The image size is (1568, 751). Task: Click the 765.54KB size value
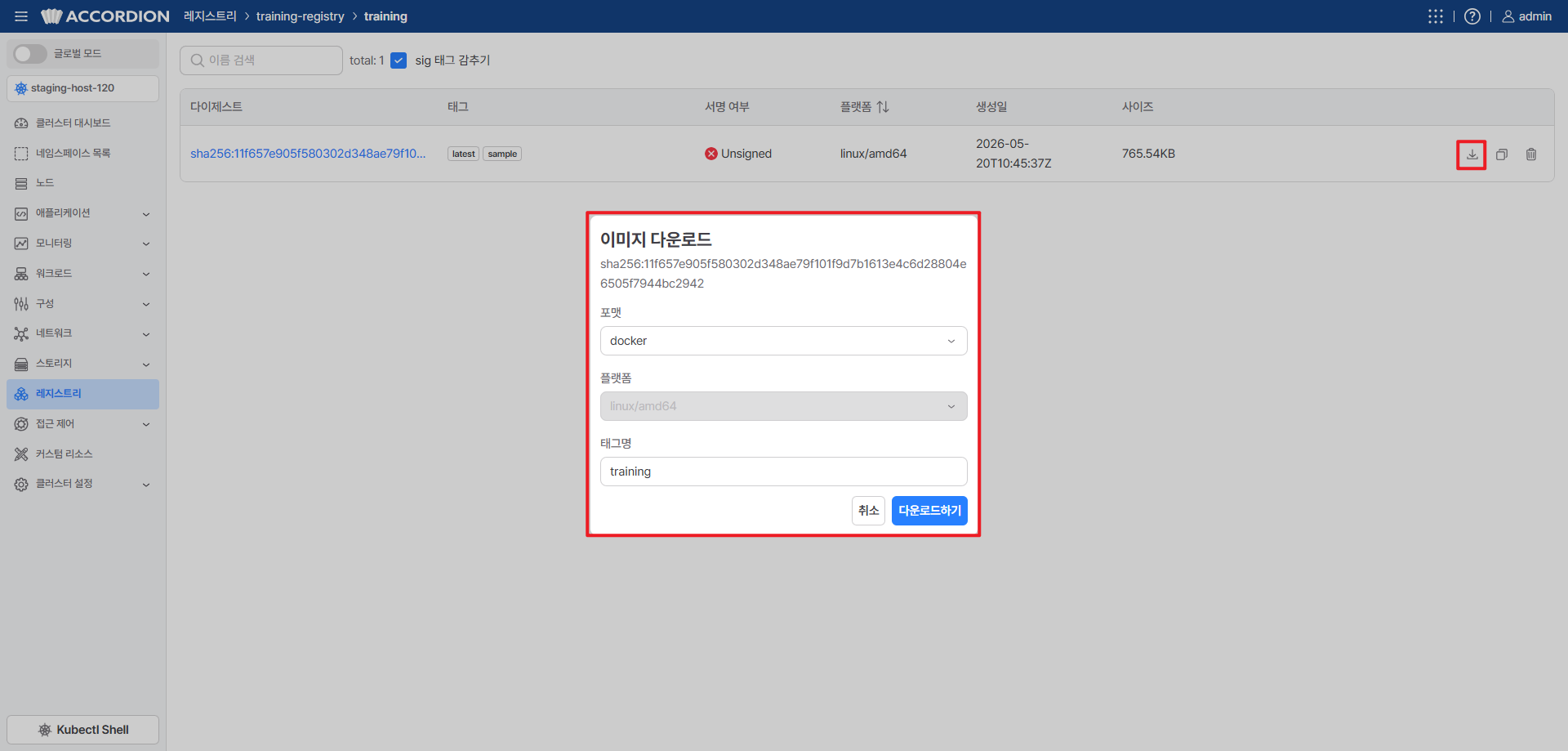[x=1148, y=154]
